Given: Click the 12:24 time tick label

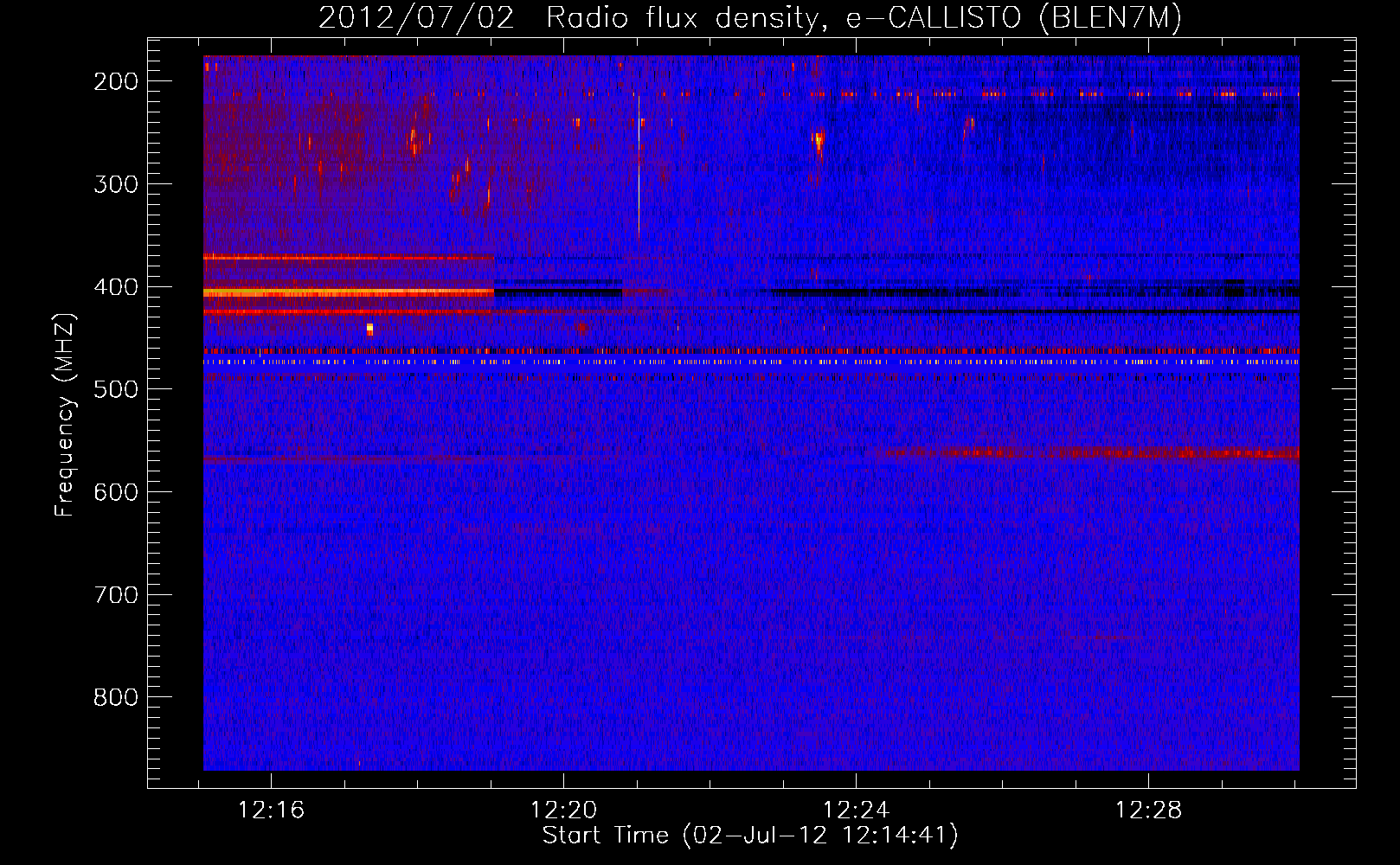Looking at the screenshot, I should 856,811.
